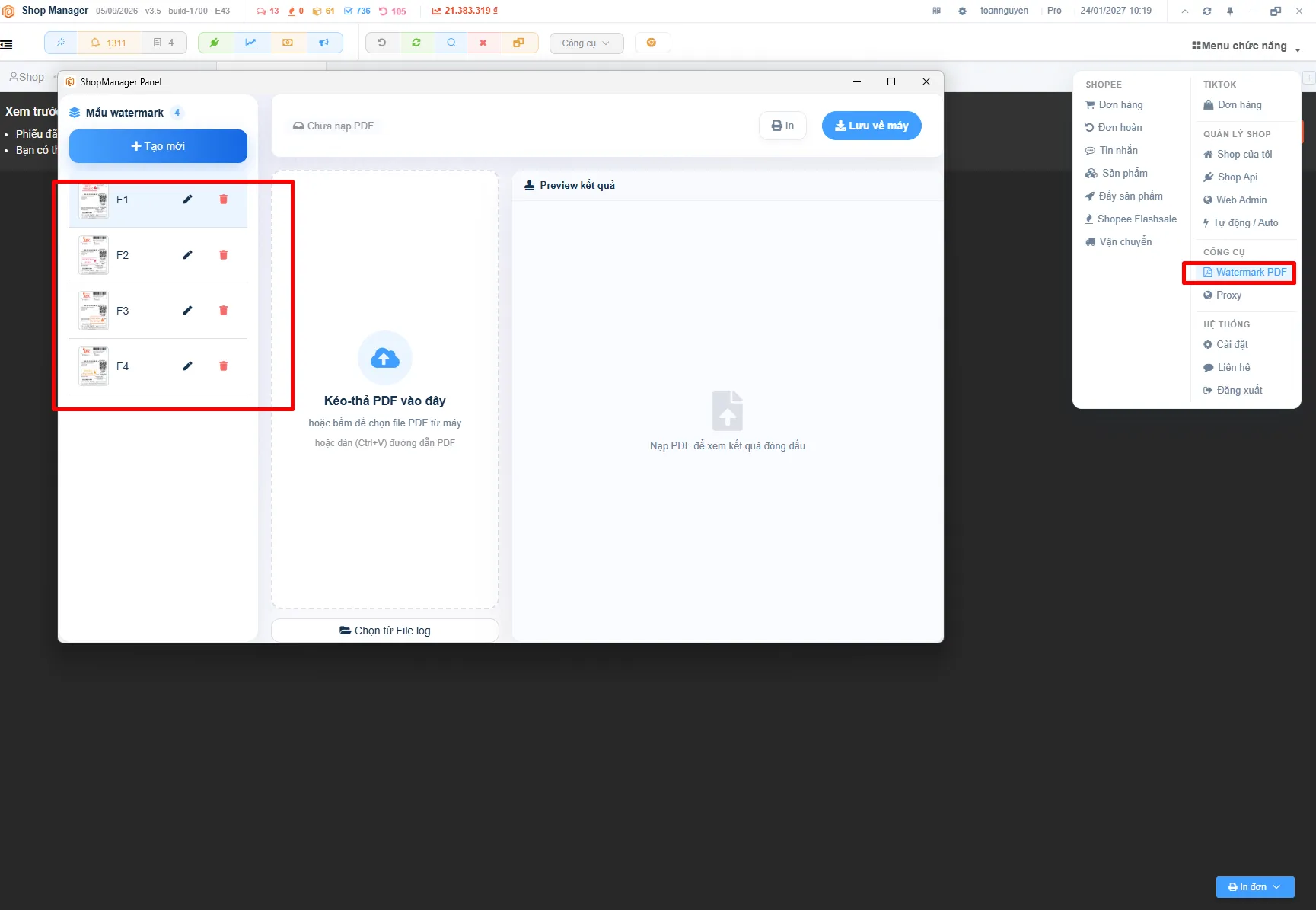Delete the F3 watermark template
The image size is (1316, 910).
[x=224, y=311]
